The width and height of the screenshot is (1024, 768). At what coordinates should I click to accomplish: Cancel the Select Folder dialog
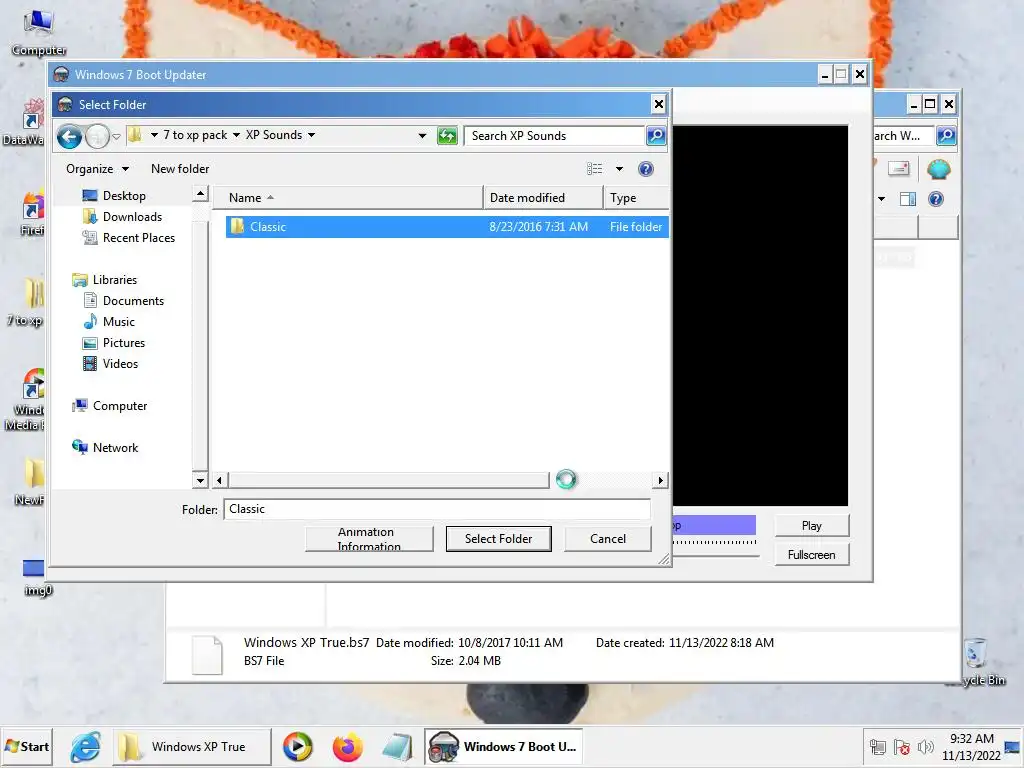click(x=608, y=539)
